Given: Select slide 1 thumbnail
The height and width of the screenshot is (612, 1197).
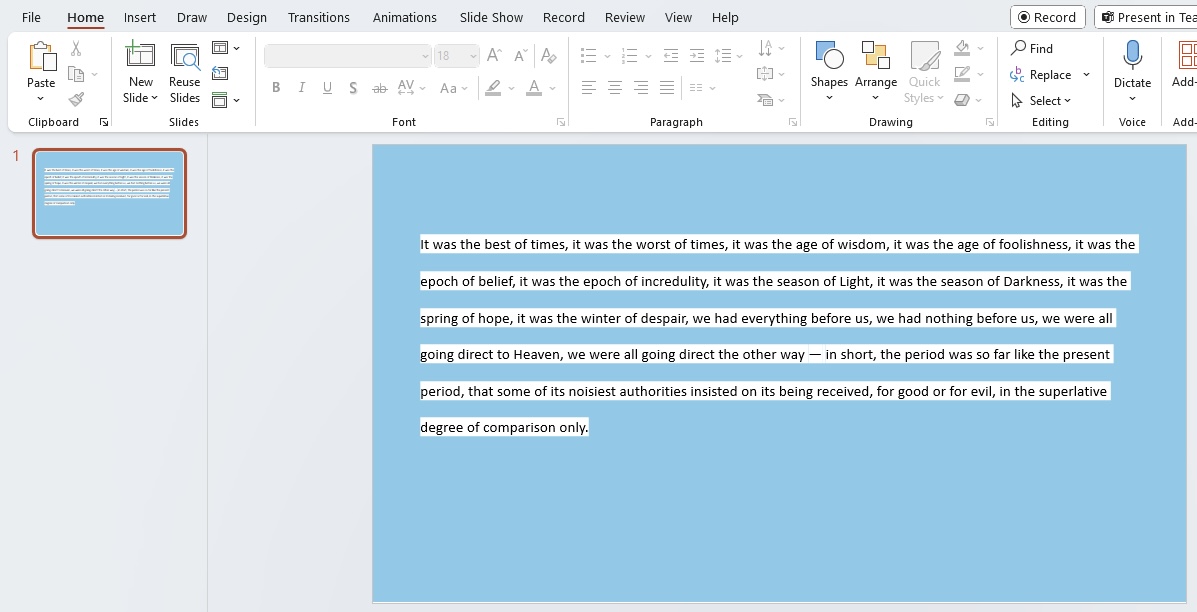Looking at the screenshot, I should click(109, 193).
